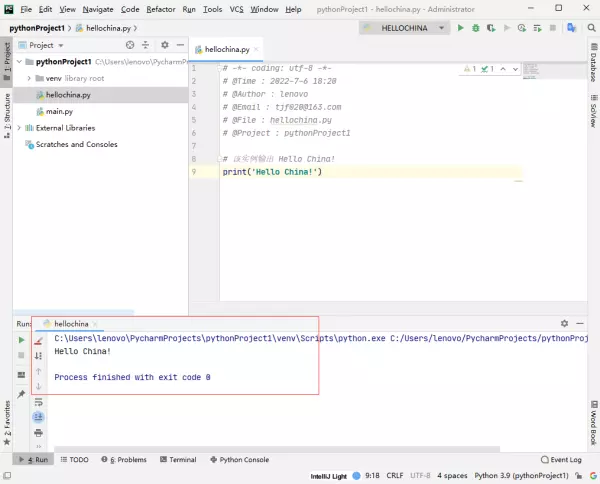
Task: Jump to next highlighted error arrow
Action: 515,69
